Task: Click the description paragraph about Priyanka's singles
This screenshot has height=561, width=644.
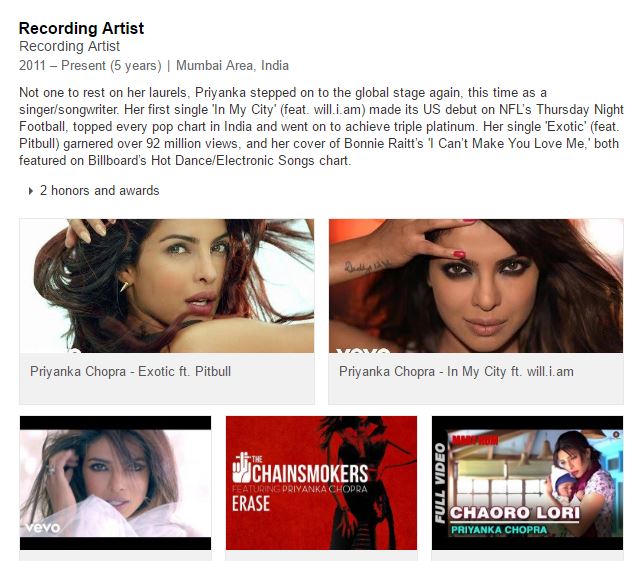Action: tap(321, 126)
